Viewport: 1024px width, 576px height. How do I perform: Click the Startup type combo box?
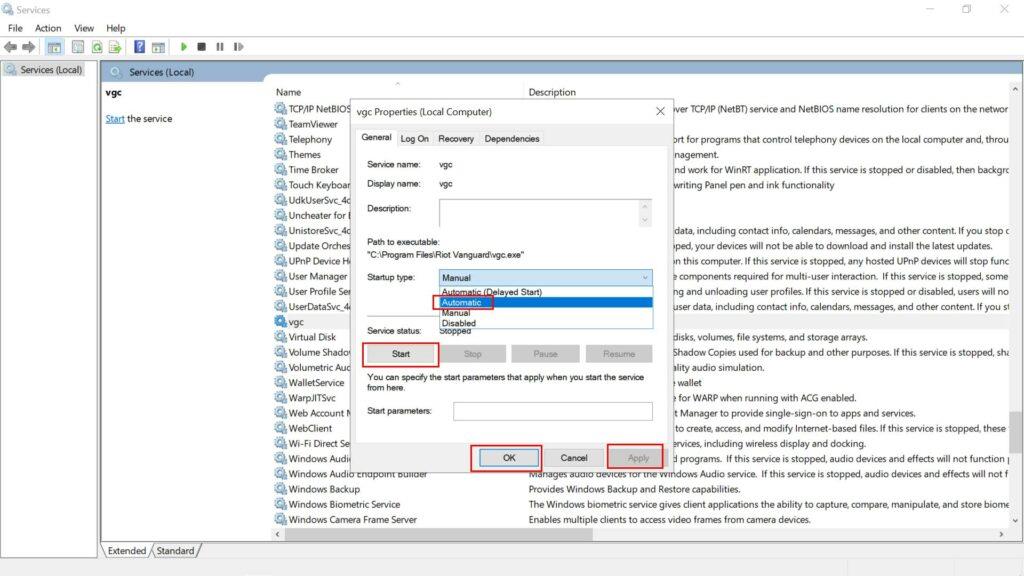click(x=545, y=278)
